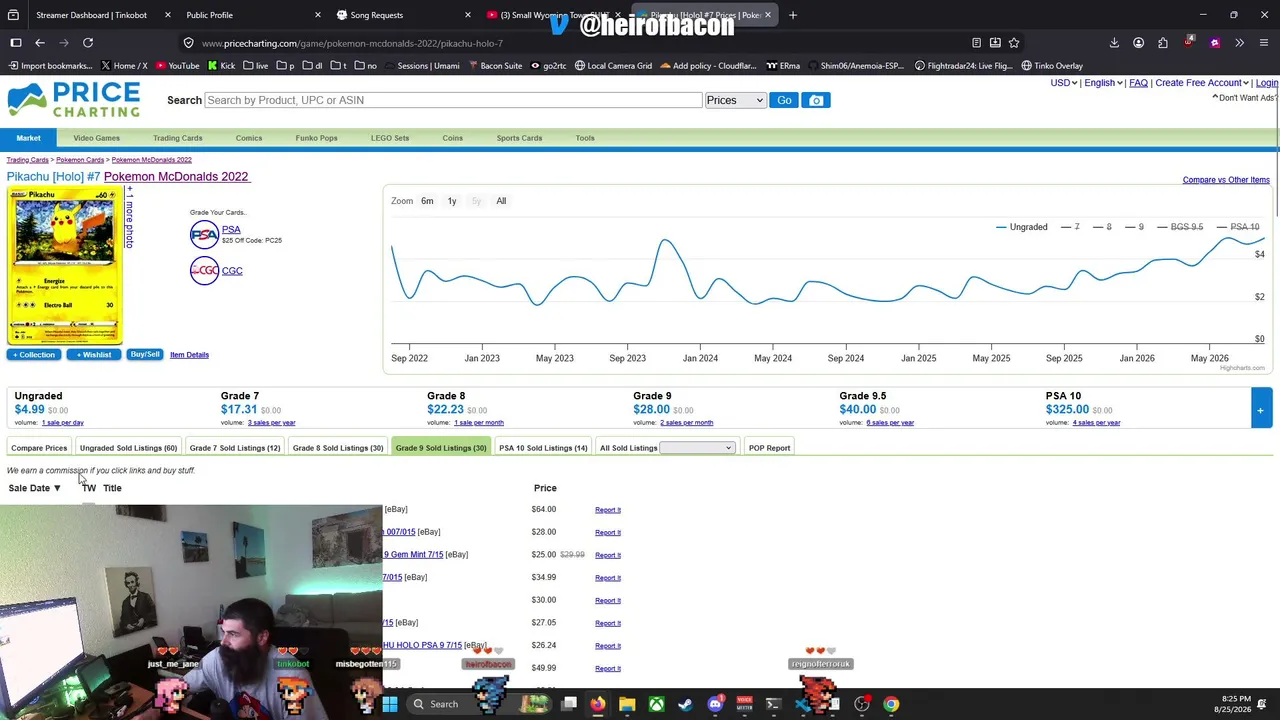Open the browser sidebar panel icon

(16, 43)
